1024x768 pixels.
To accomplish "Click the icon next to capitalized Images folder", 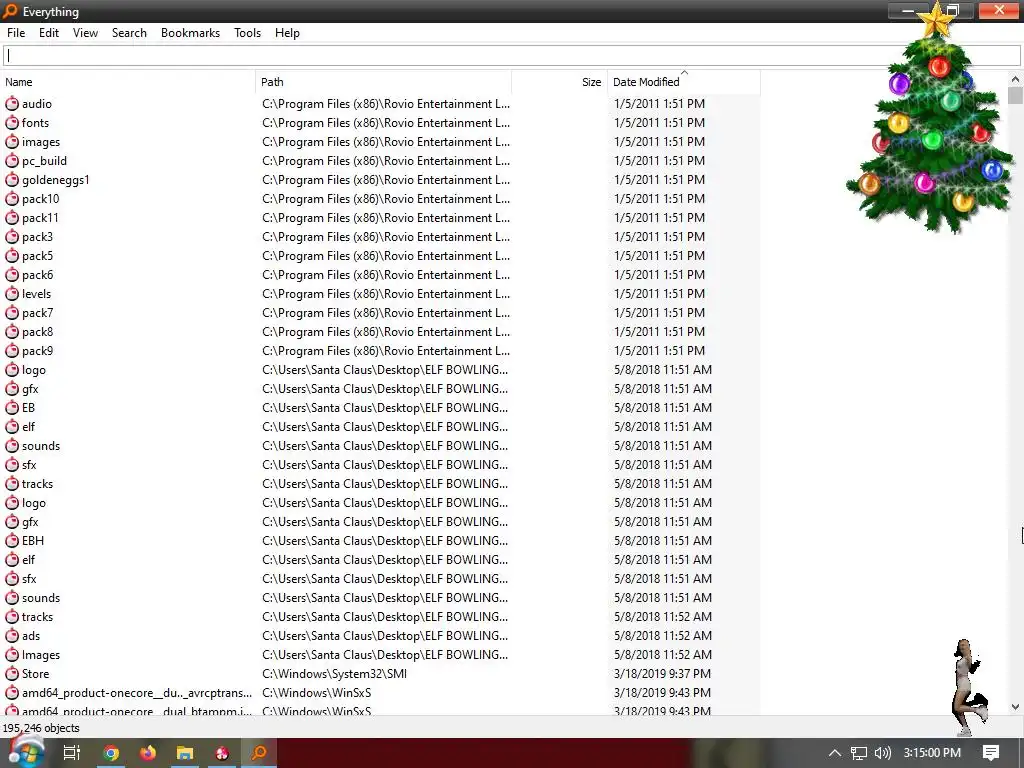I will (12, 654).
